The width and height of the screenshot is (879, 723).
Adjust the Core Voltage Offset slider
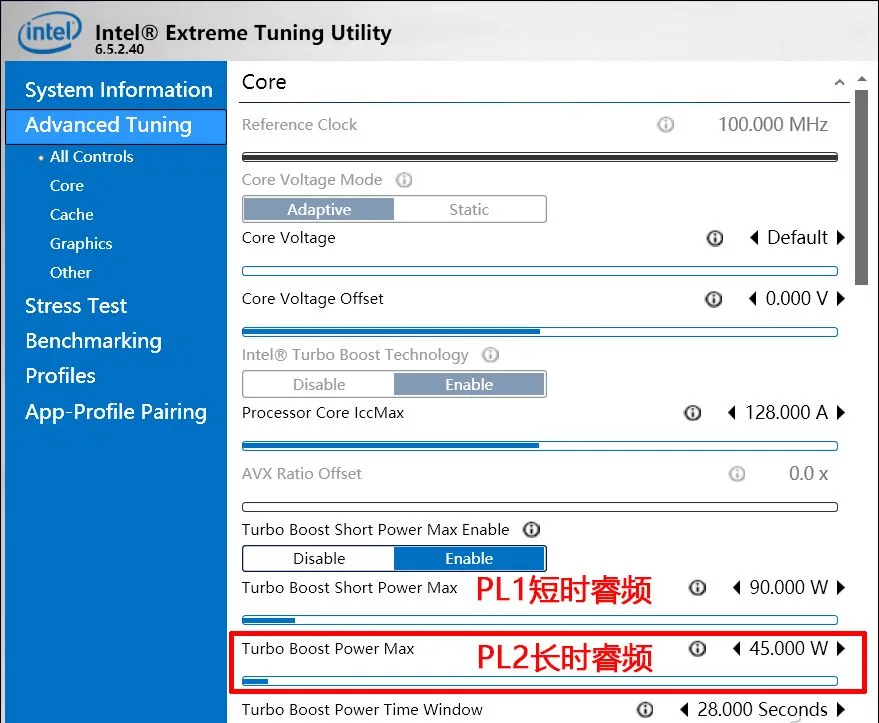click(x=540, y=332)
